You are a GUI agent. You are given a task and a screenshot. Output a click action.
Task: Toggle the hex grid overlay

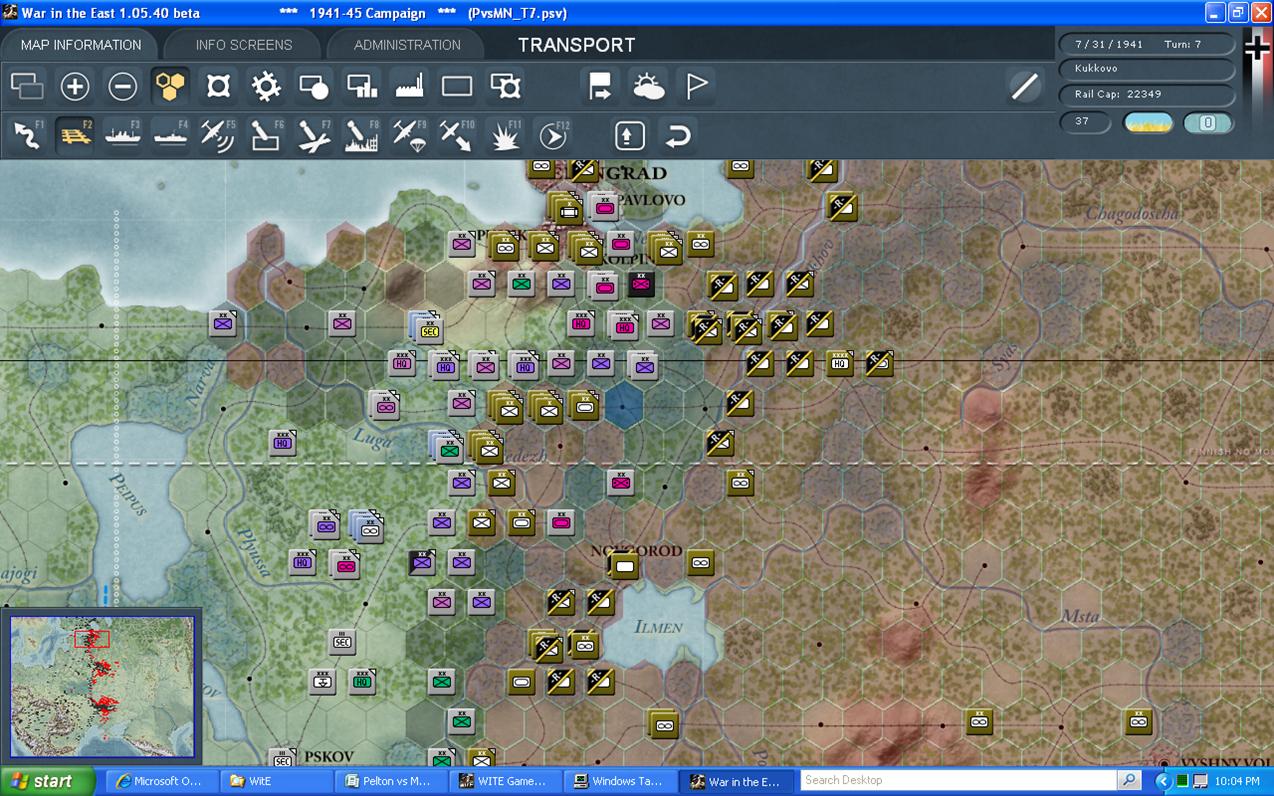click(x=171, y=87)
